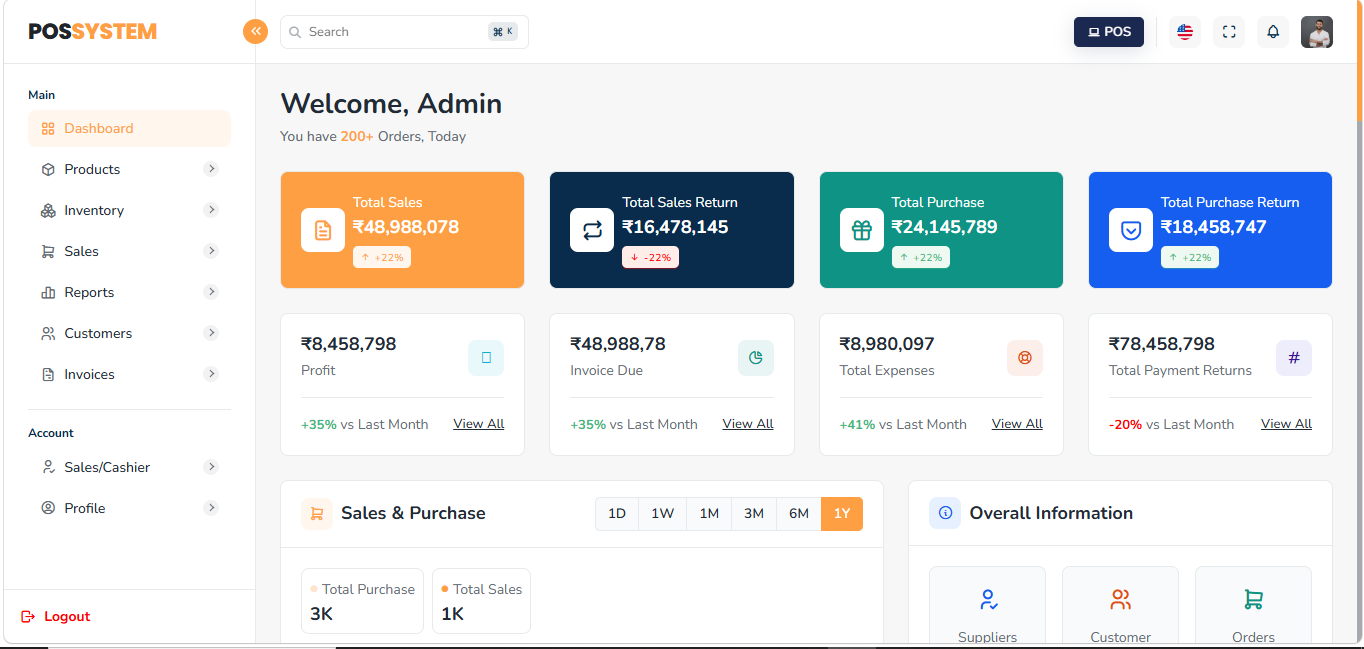The width and height of the screenshot is (1364, 649).
Task: Click View All under Profit card
Action: click(478, 424)
